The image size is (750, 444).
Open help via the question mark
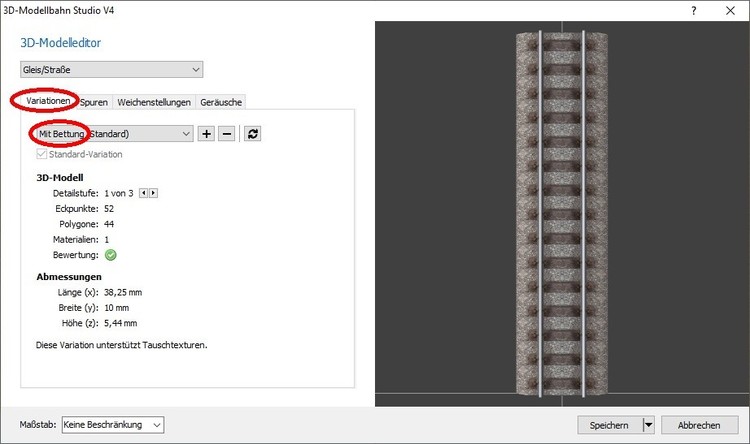pos(694,11)
